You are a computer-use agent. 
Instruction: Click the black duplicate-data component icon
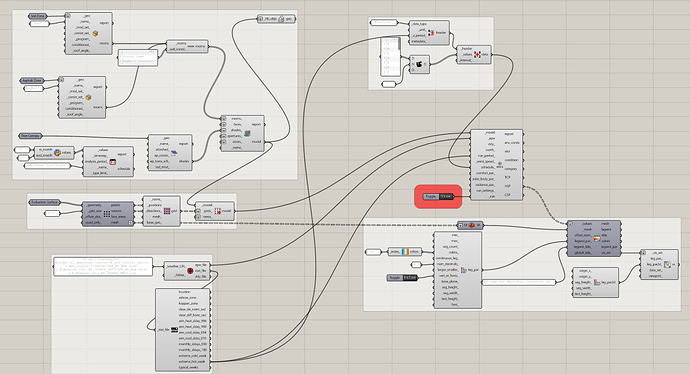click(419, 64)
